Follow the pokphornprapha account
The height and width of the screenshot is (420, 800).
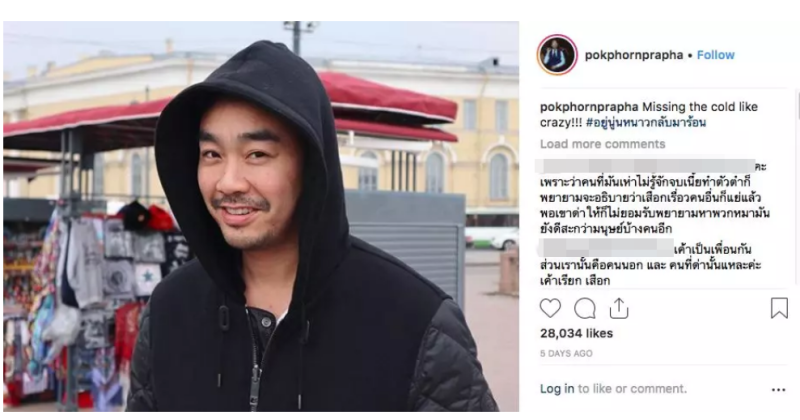[716, 55]
